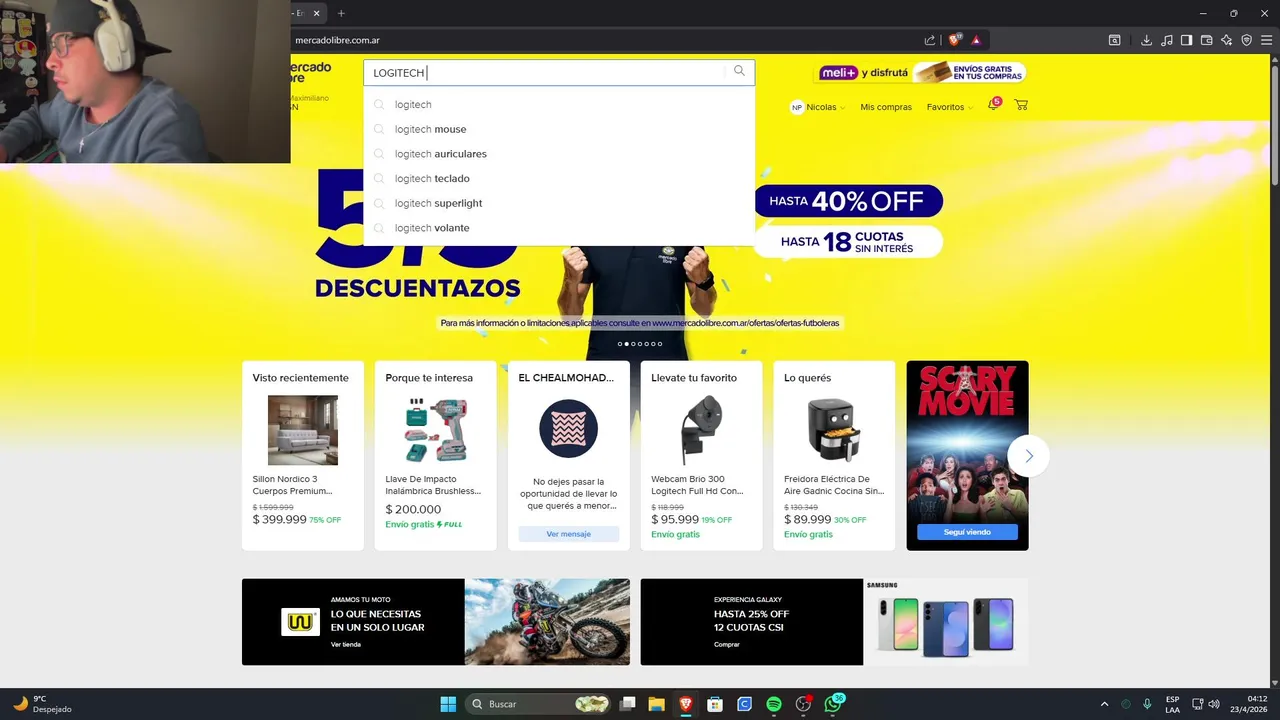This screenshot has width=1280, height=720.
Task: Click the motocross bike image
Action: pyautogui.click(x=547, y=622)
